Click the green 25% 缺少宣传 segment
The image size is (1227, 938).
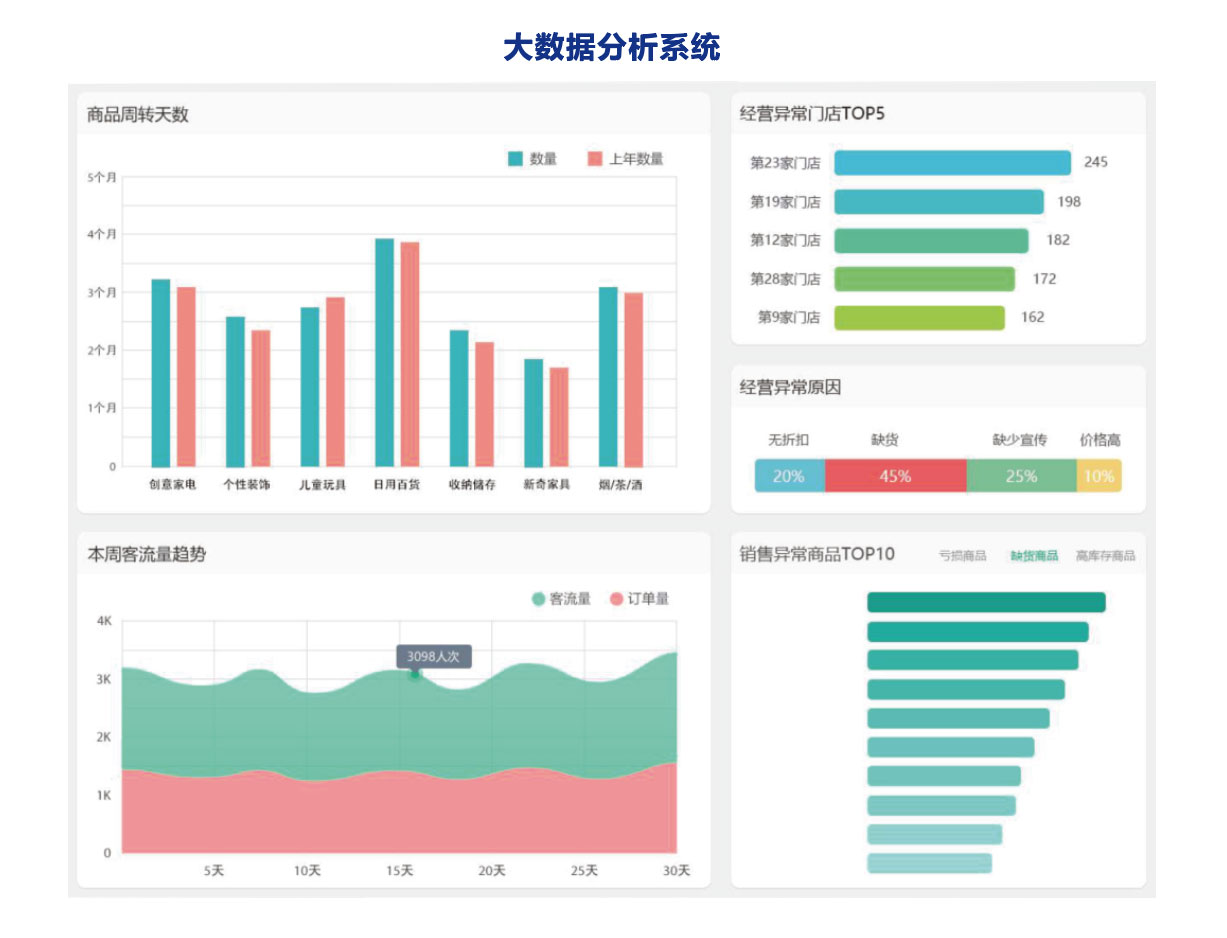click(x=1021, y=476)
